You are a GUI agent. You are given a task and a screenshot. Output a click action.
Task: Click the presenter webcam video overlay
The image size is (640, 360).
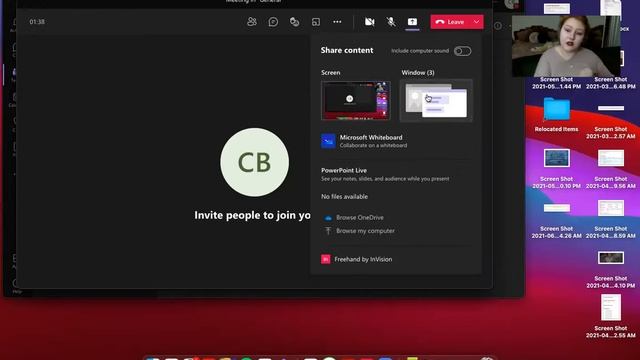[566, 46]
